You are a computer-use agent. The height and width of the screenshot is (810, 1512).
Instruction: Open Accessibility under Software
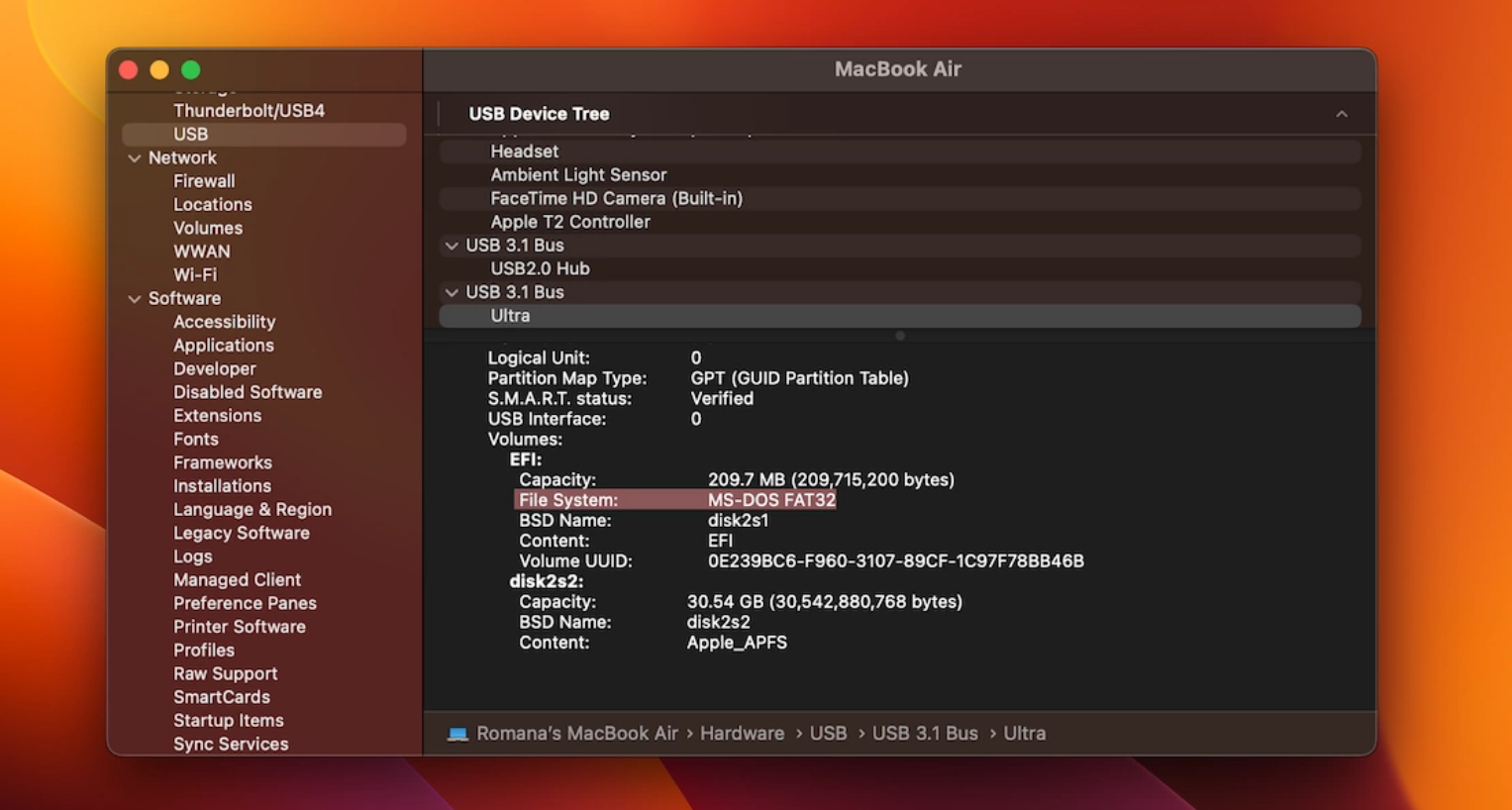point(225,322)
